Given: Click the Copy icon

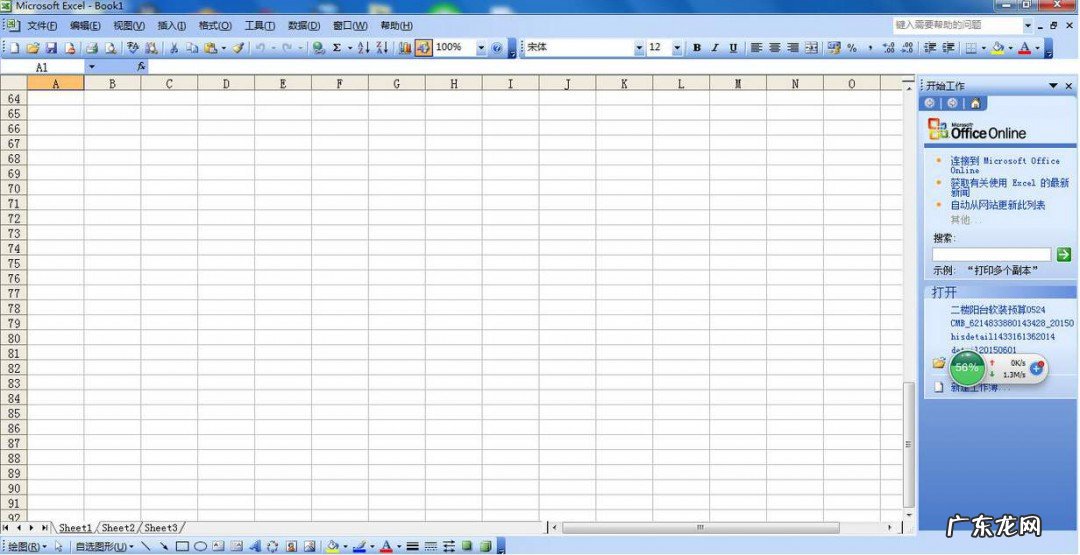Looking at the screenshot, I should pyautogui.click(x=193, y=48).
